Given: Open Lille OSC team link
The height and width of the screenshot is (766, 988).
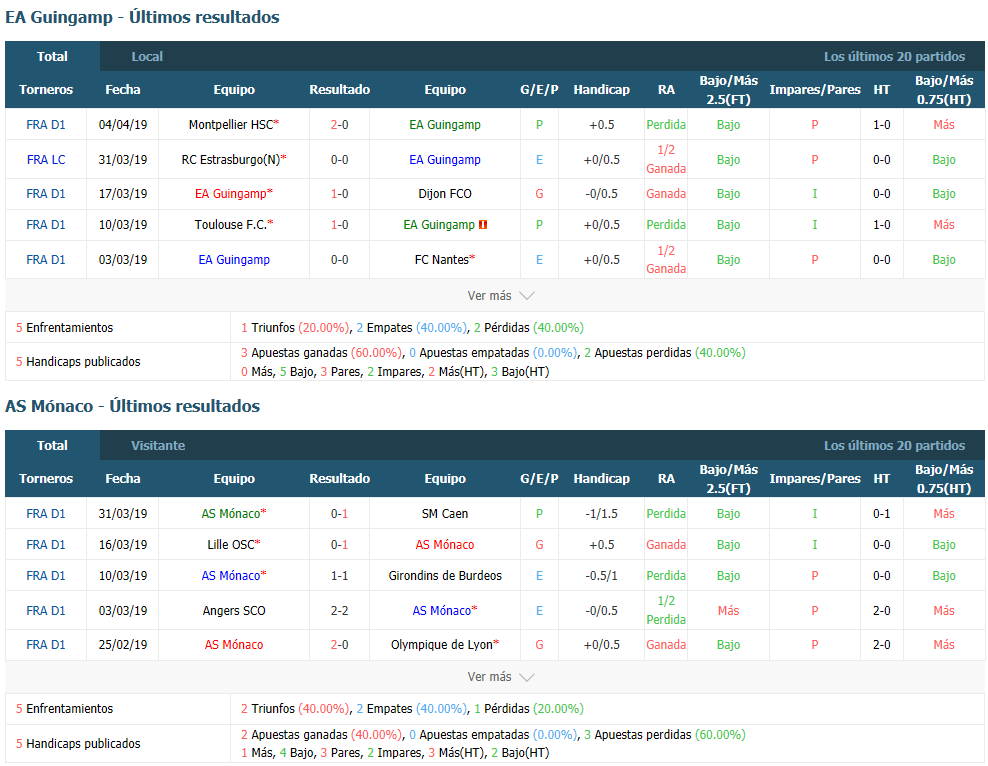Looking at the screenshot, I should pos(231,544).
